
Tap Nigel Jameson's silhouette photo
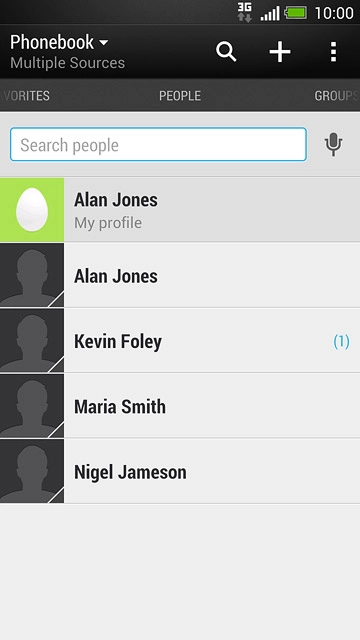tap(32, 471)
